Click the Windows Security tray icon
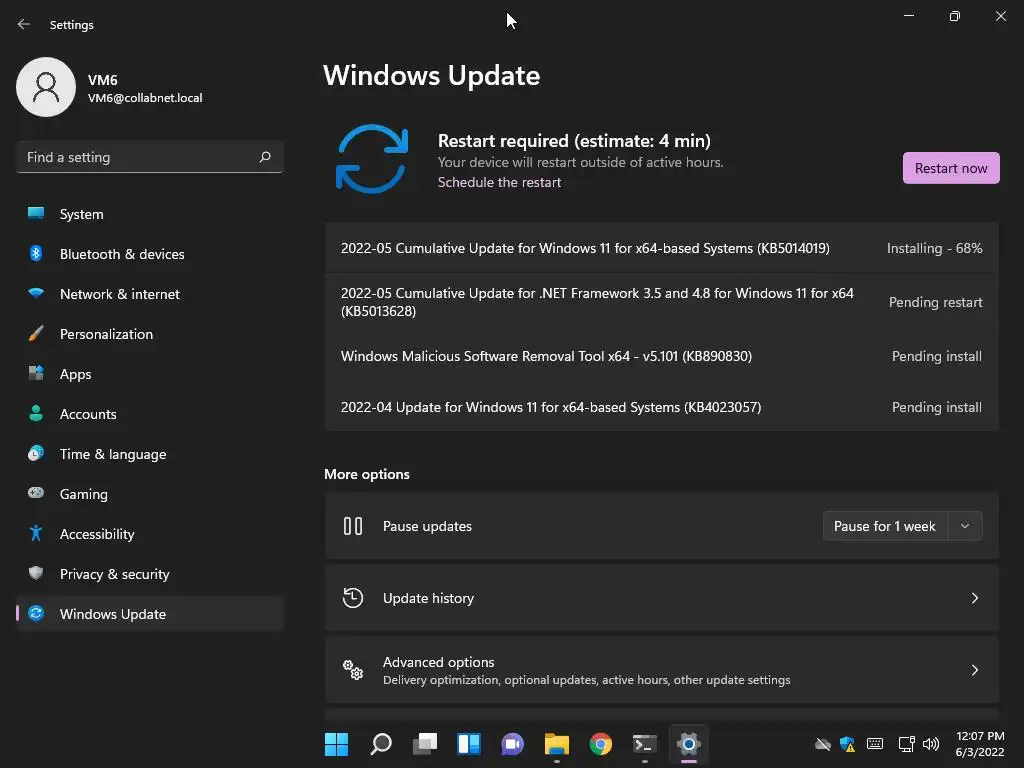 point(848,744)
